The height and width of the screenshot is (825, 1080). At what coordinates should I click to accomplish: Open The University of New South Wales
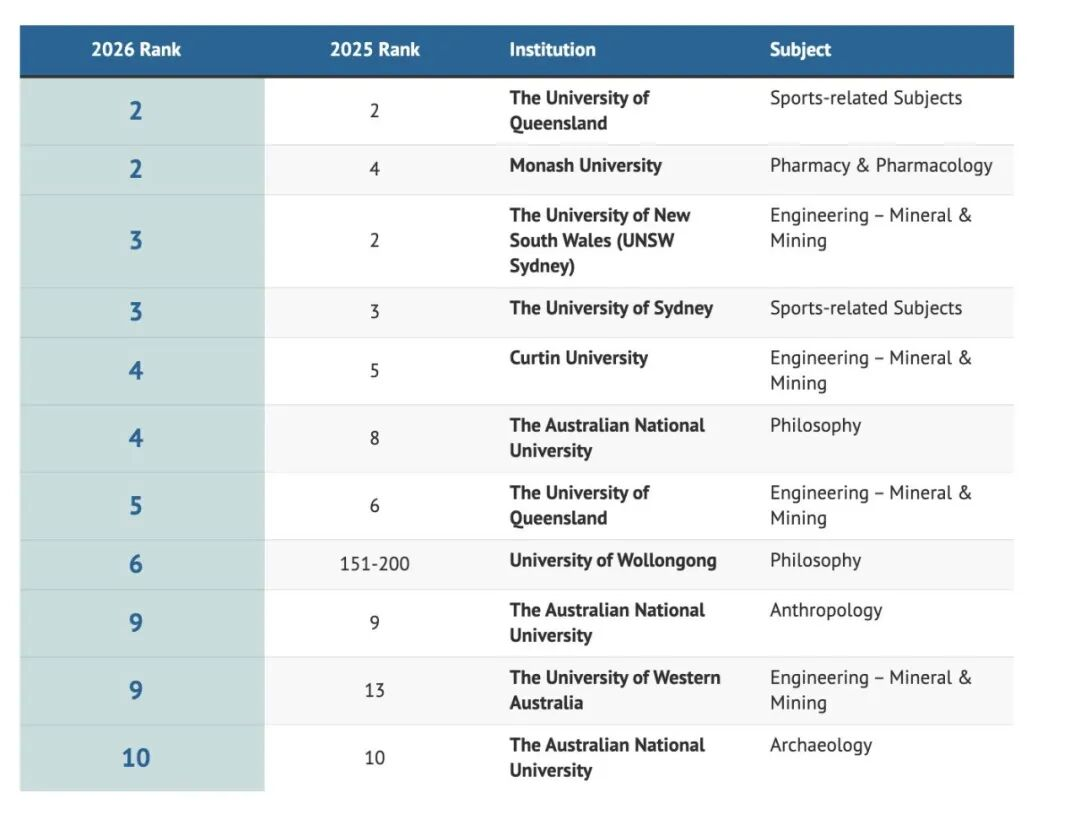(599, 240)
